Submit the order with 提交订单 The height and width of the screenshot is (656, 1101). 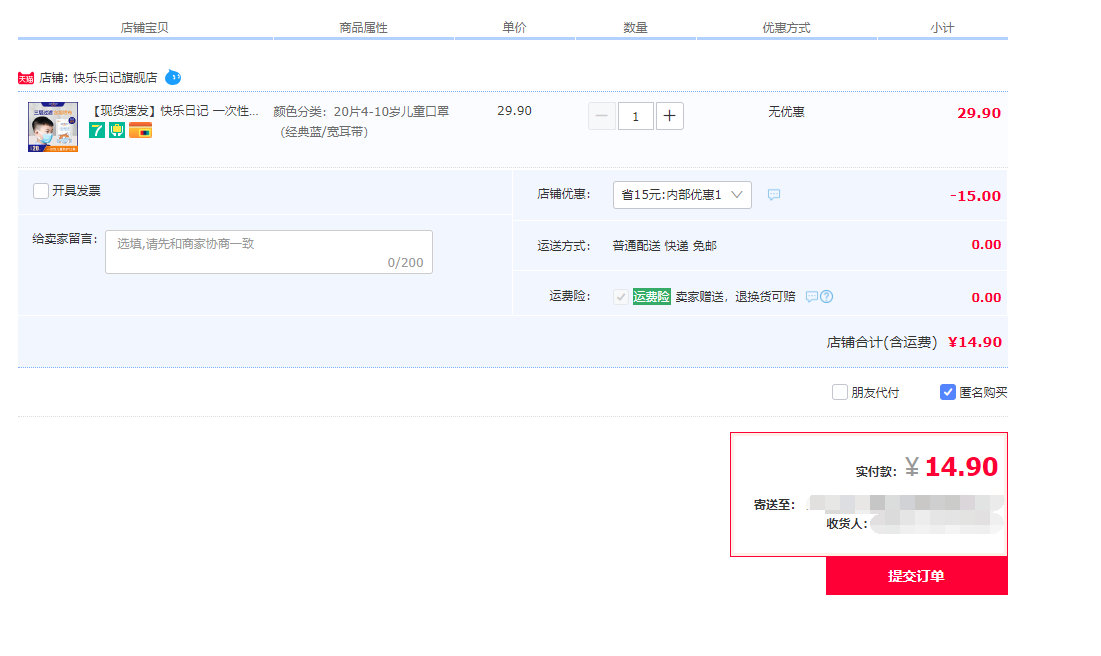[x=916, y=576]
